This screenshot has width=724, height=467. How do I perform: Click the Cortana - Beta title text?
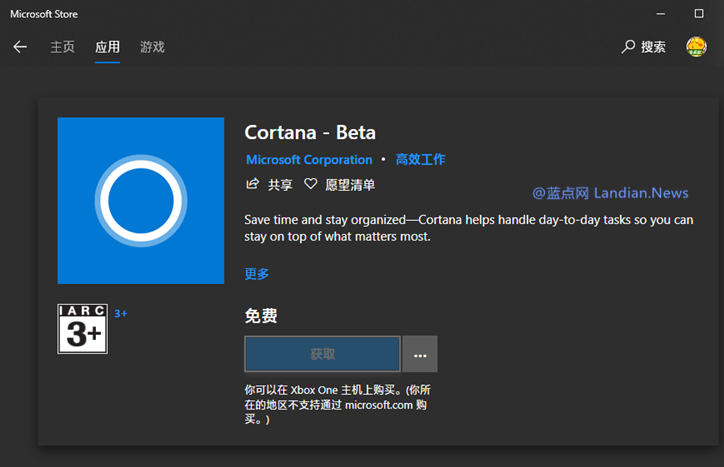310,132
